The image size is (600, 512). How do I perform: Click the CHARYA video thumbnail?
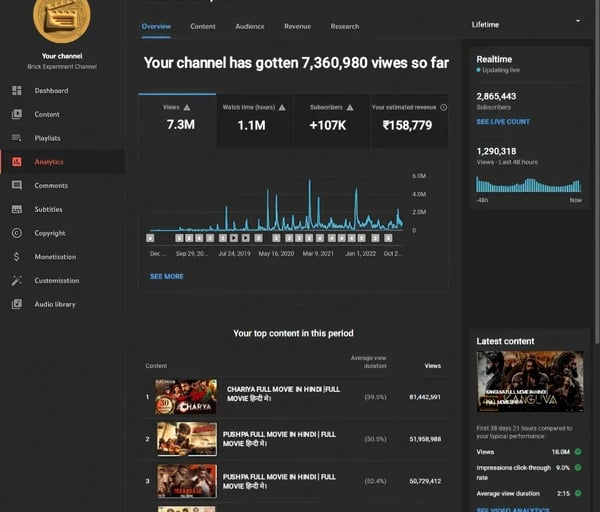pos(186,397)
